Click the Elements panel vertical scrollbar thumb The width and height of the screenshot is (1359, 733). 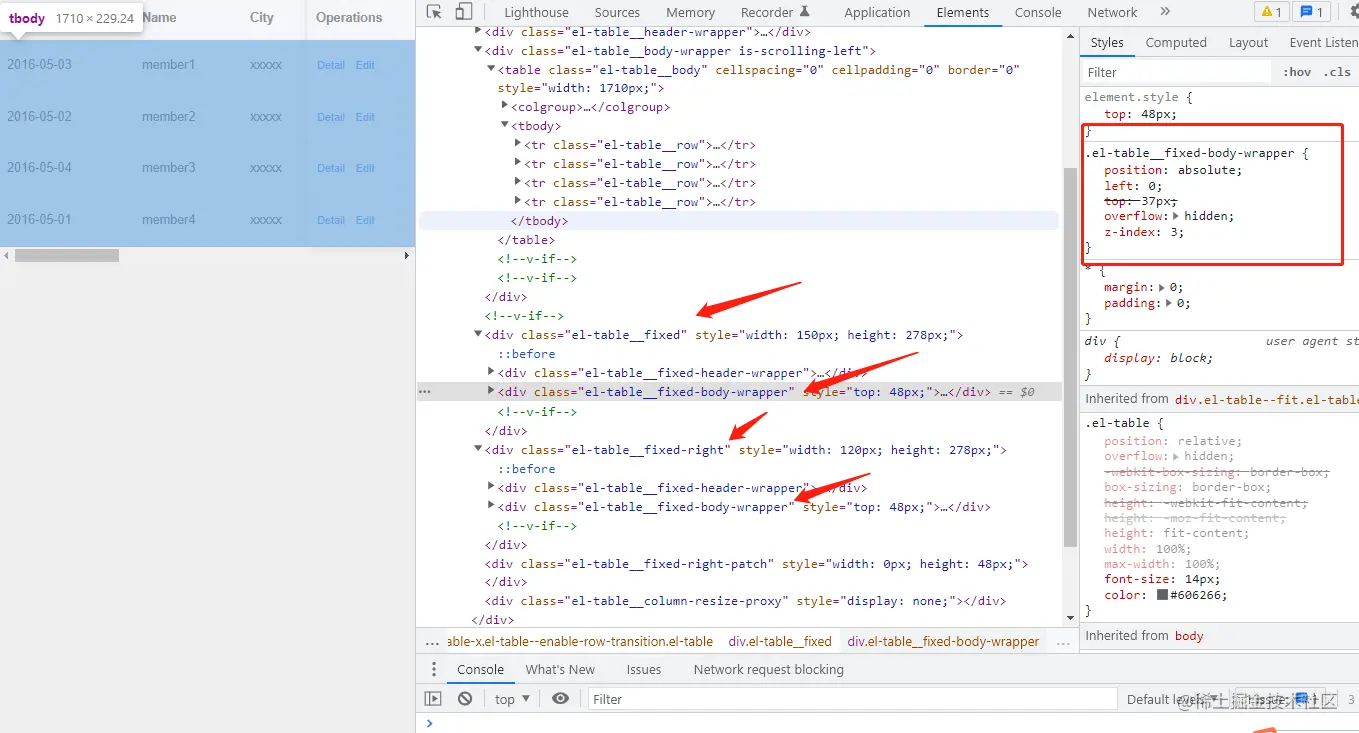(x=1070, y=357)
